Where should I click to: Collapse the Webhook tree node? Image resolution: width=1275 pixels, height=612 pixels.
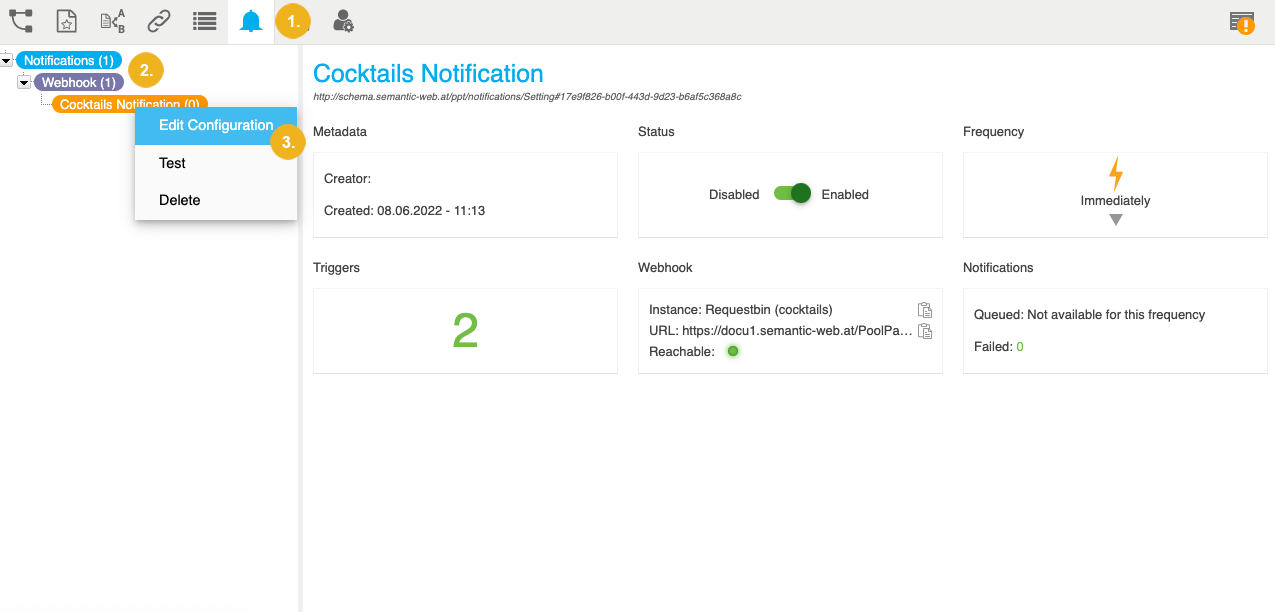click(23, 81)
